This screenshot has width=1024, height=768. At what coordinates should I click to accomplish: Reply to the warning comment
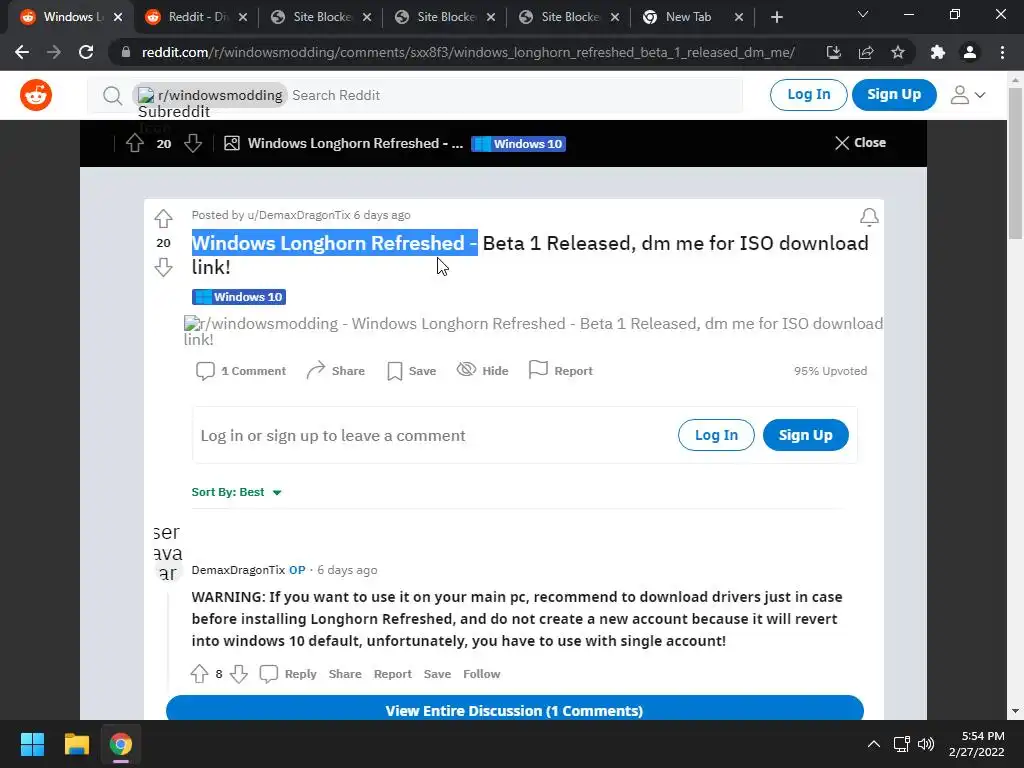[x=288, y=674]
